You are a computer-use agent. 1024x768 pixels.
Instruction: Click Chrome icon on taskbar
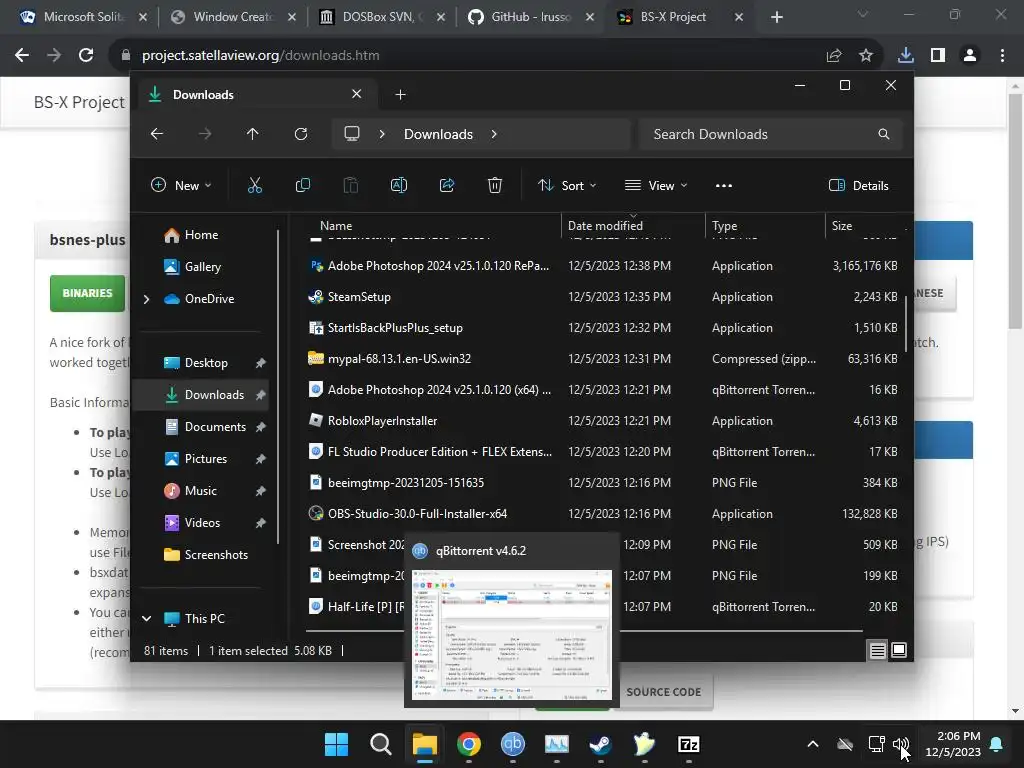click(469, 744)
